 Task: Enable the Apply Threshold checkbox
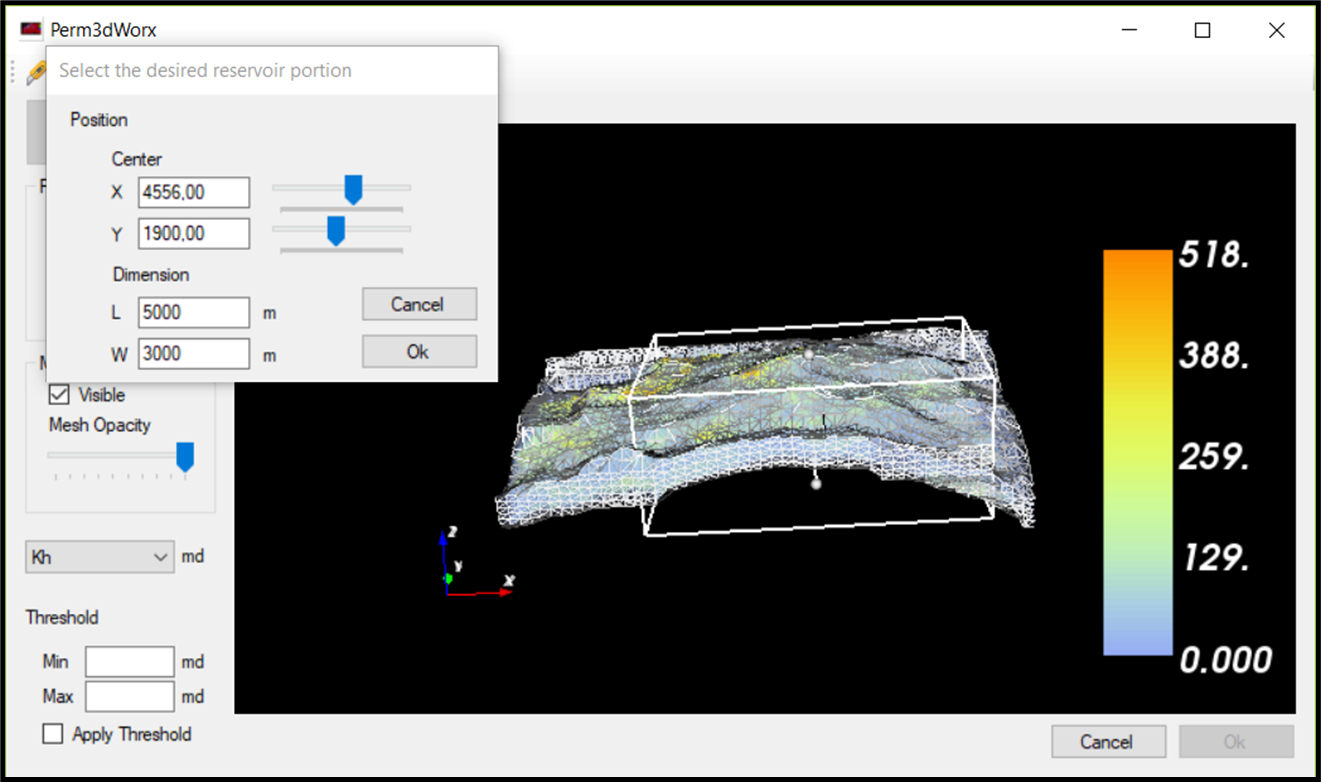(x=53, y=734)
